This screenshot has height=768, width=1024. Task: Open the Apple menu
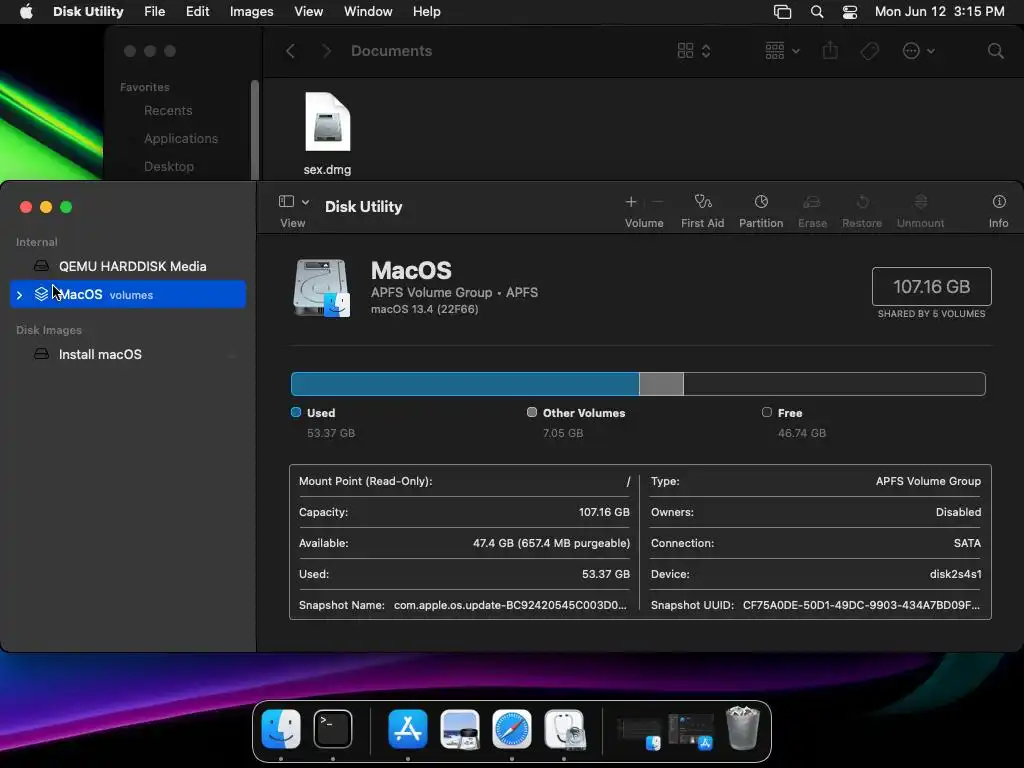[x=26, y=12]
